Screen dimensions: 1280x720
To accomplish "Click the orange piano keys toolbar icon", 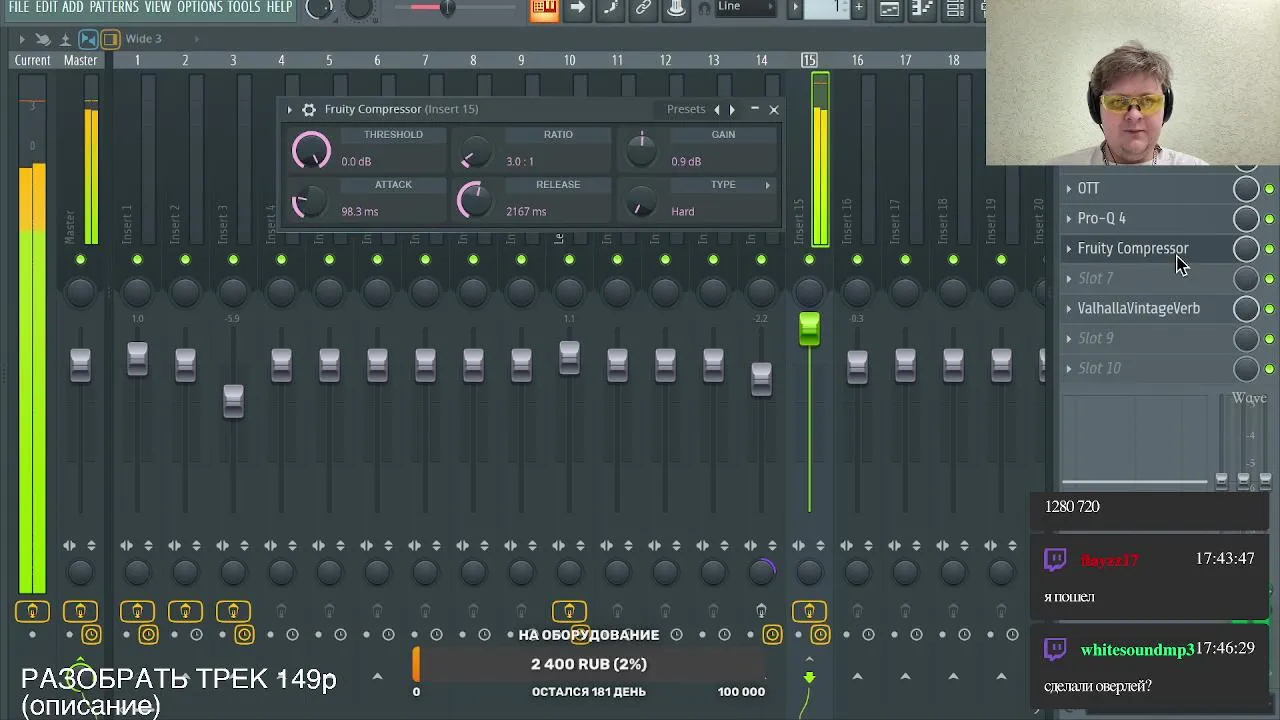I will [x=544, y=9].
